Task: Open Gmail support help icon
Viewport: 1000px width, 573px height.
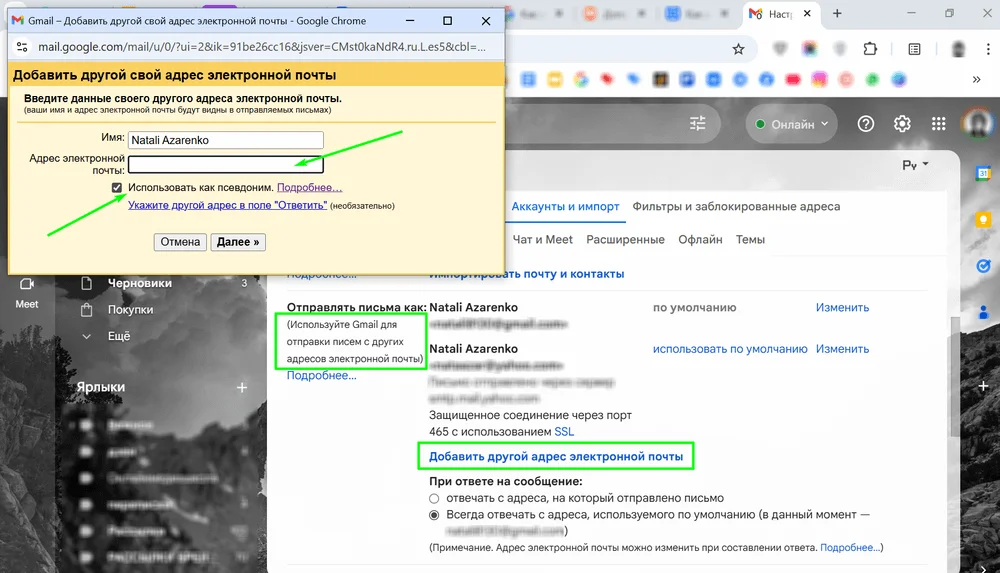Action: tap(866, 124)
